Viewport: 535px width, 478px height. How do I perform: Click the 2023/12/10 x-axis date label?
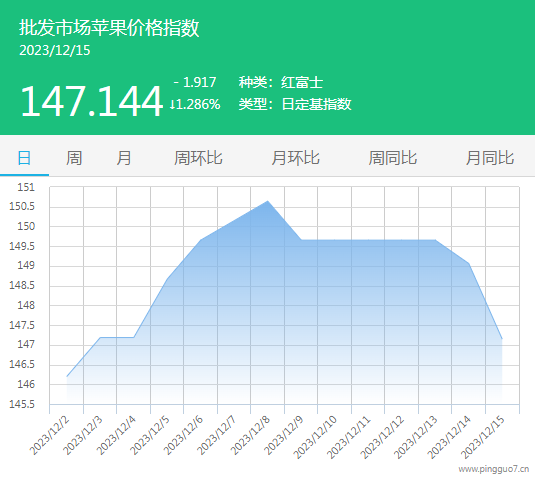point(315,437)
